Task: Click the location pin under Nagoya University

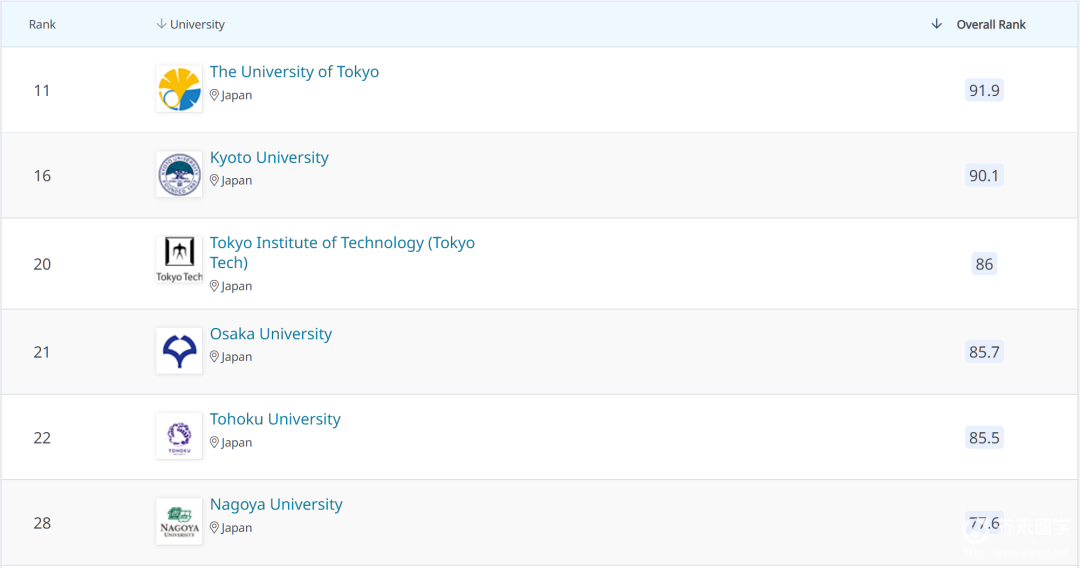Action: (x=214, y=527)
